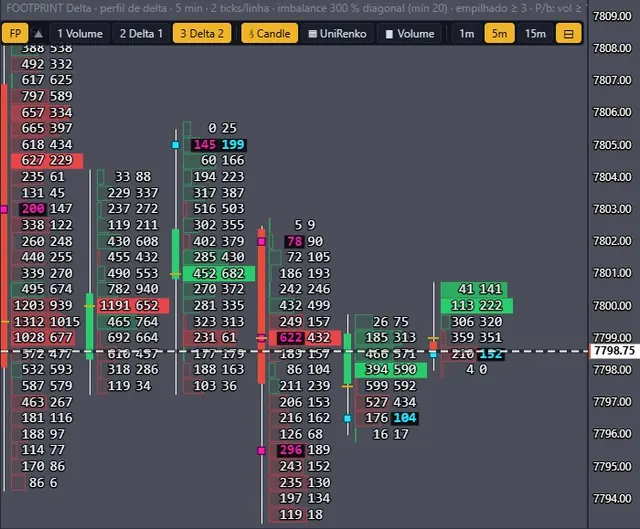Click the highlighted red cell 622 432

coord(305,338)
